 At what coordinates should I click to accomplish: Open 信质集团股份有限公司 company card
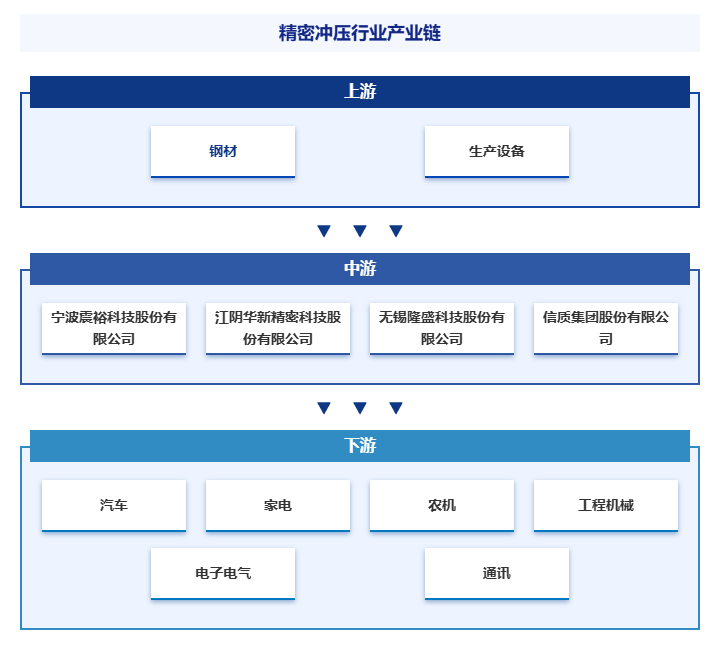click(606, 328)
